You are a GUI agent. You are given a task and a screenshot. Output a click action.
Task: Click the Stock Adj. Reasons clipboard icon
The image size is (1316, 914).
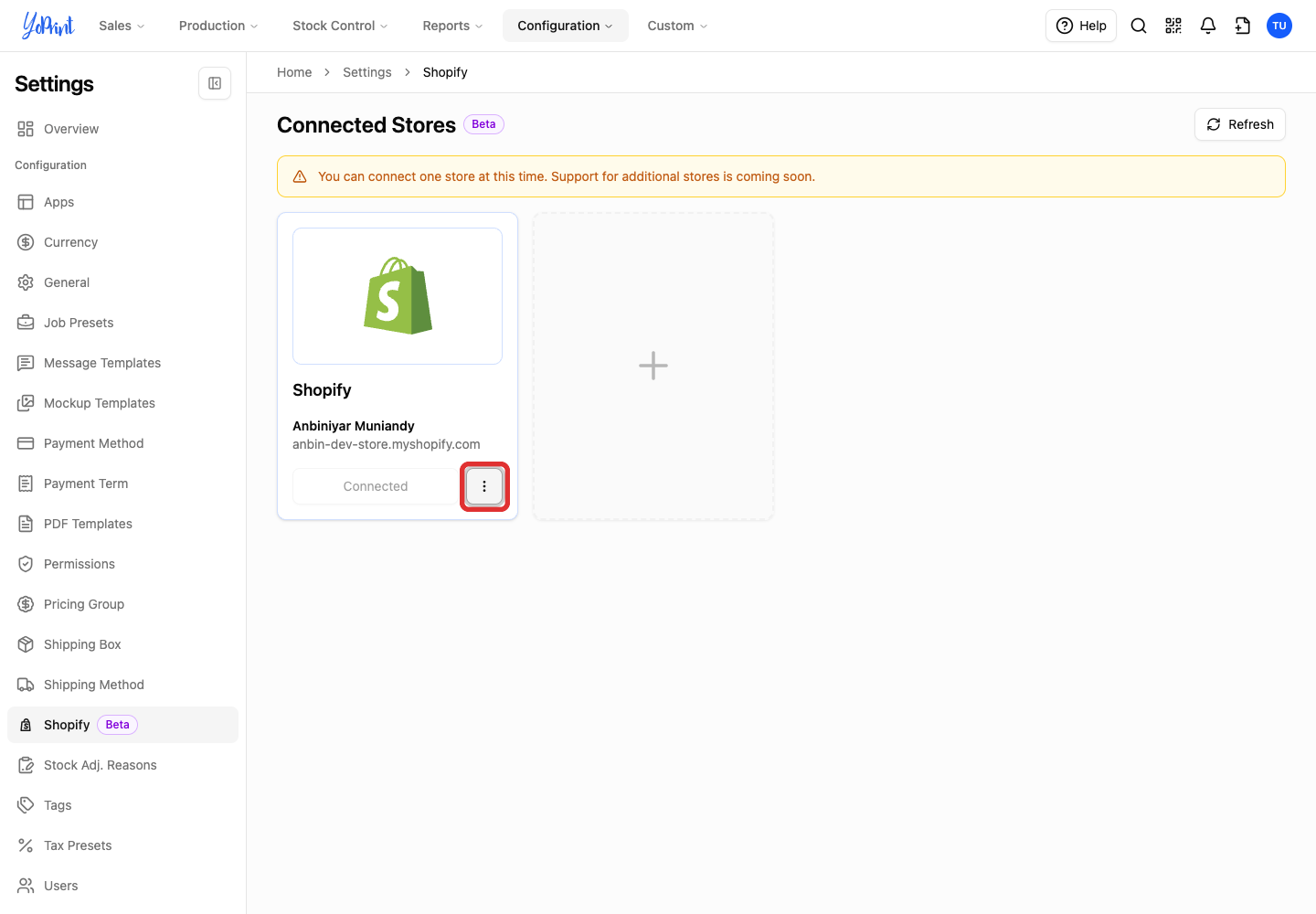[x=26, y=765]
